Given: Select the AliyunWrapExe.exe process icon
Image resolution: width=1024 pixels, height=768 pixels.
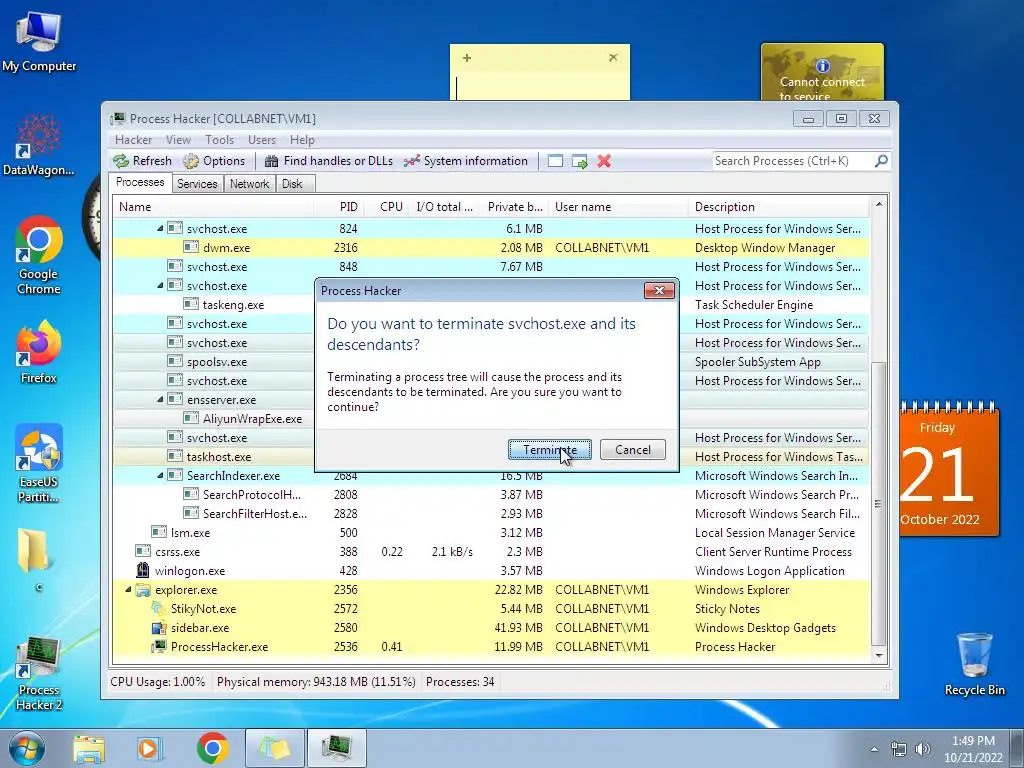Looking at the screenshot, I should click(191, 418).
